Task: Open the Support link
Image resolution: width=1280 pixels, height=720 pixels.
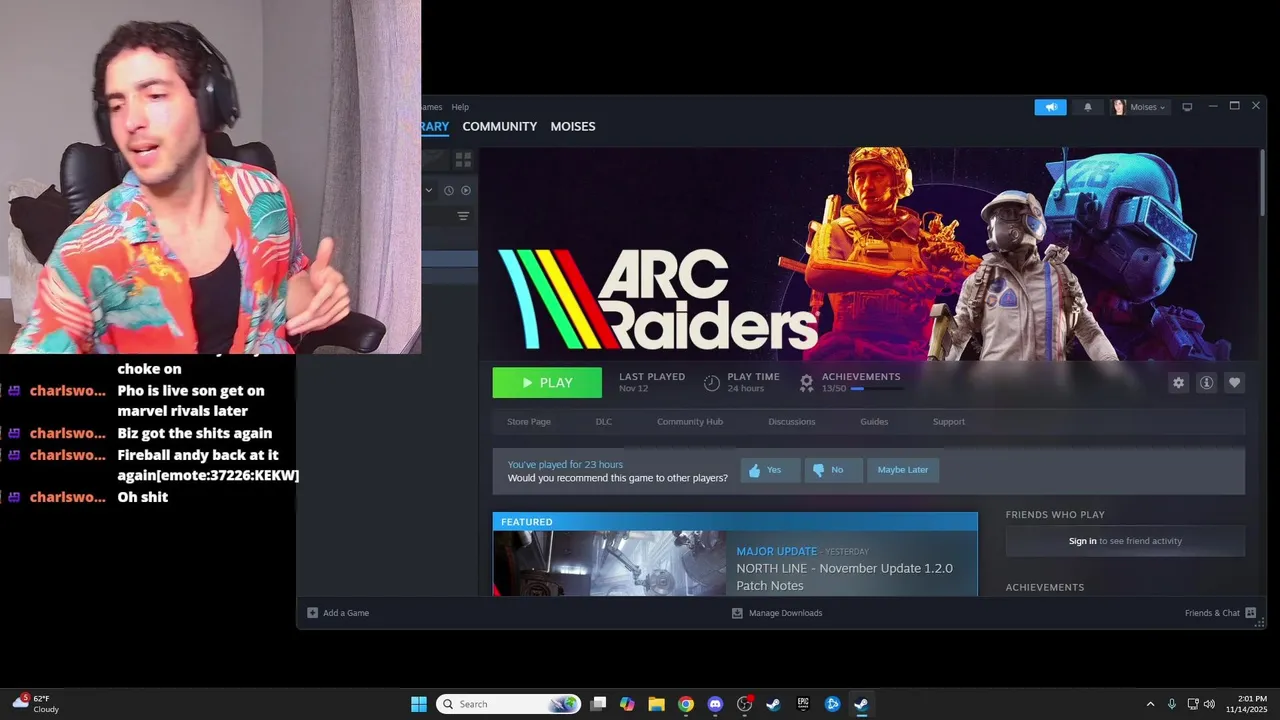Action: [949, 422]
